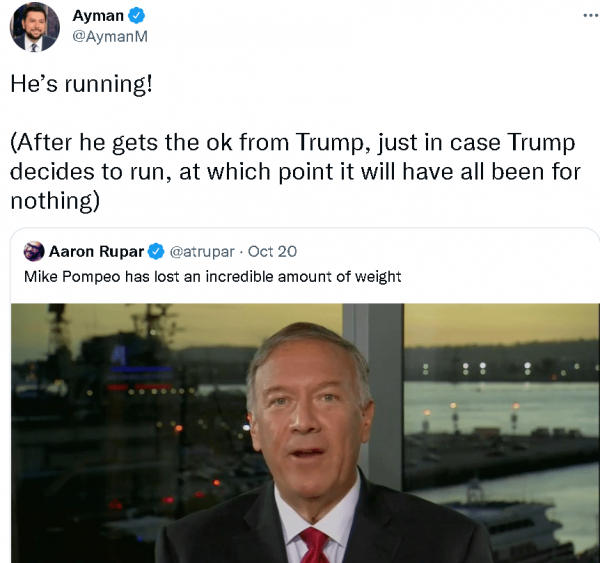
Task: Click the Ayman display name
Action: click(98, 16)
